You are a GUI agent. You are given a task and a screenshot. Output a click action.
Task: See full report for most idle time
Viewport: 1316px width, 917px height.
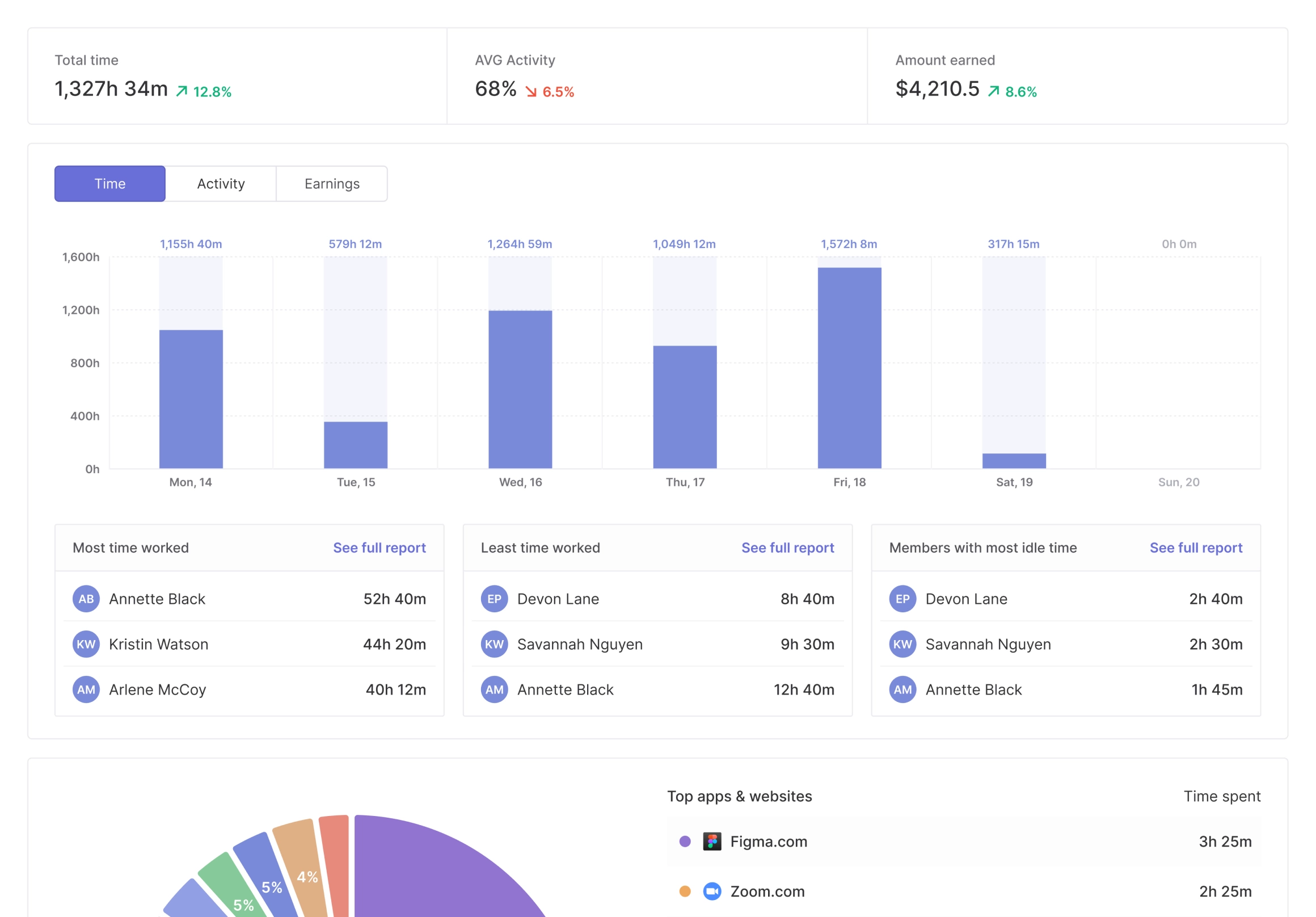pos(1196,548)
